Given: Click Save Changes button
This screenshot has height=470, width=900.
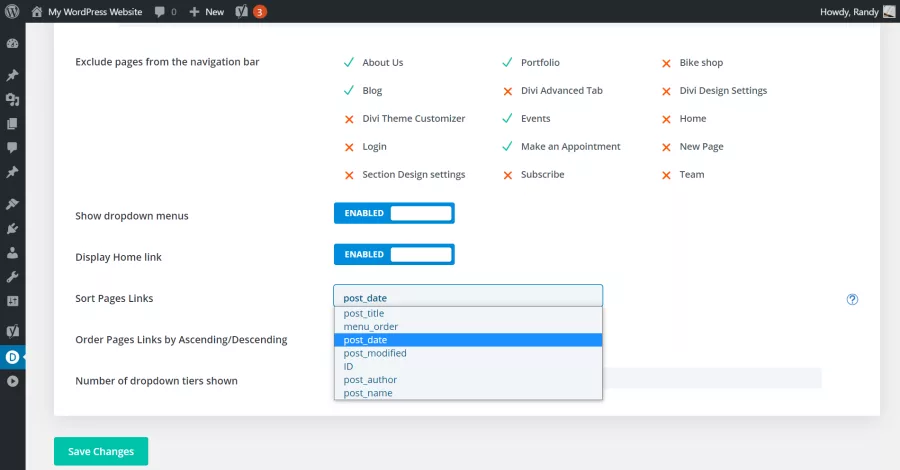Looking at the screenshot, I should click(x=101, y=451).
